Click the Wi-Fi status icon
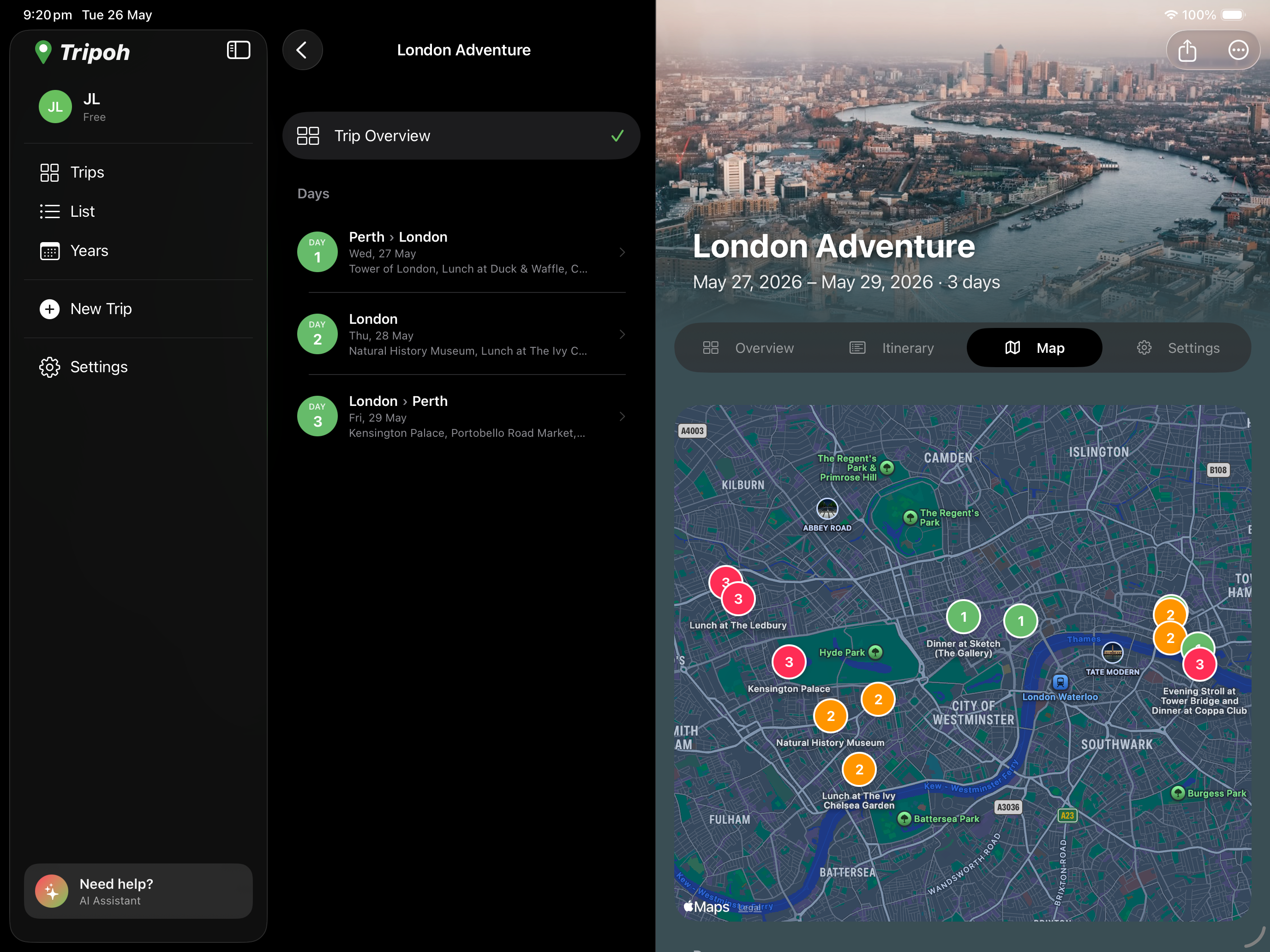 click(1171, 15)
